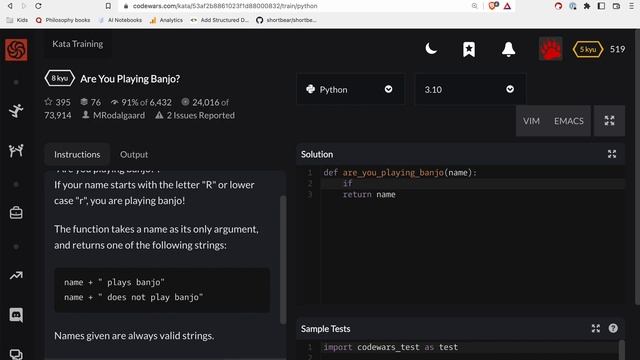Viewport: 640px width, 360px height.
Task: Expand the Sample Tests panel icon
Action: (x=596, y=328)
